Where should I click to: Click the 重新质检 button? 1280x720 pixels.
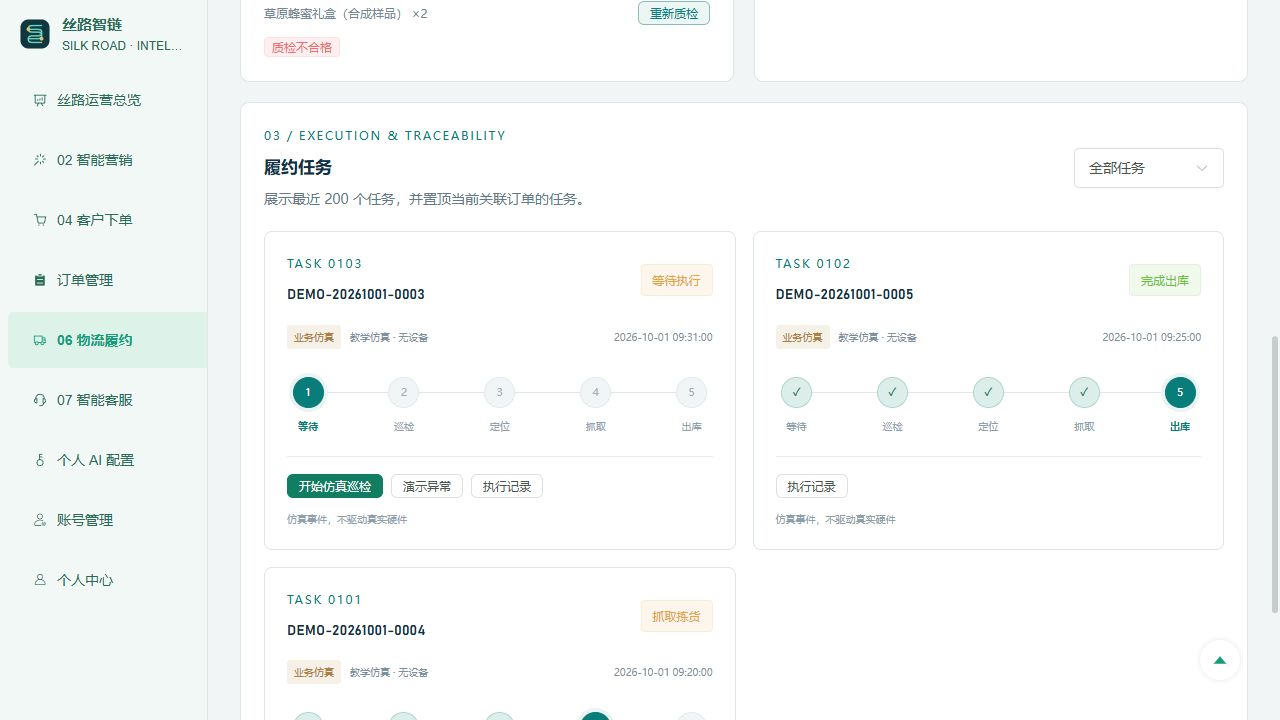(x=674, y=13)
